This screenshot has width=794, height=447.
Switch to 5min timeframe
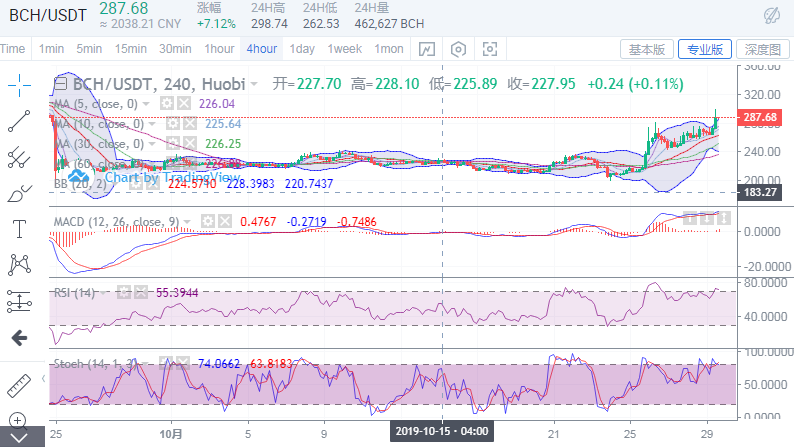pos(89,49)
